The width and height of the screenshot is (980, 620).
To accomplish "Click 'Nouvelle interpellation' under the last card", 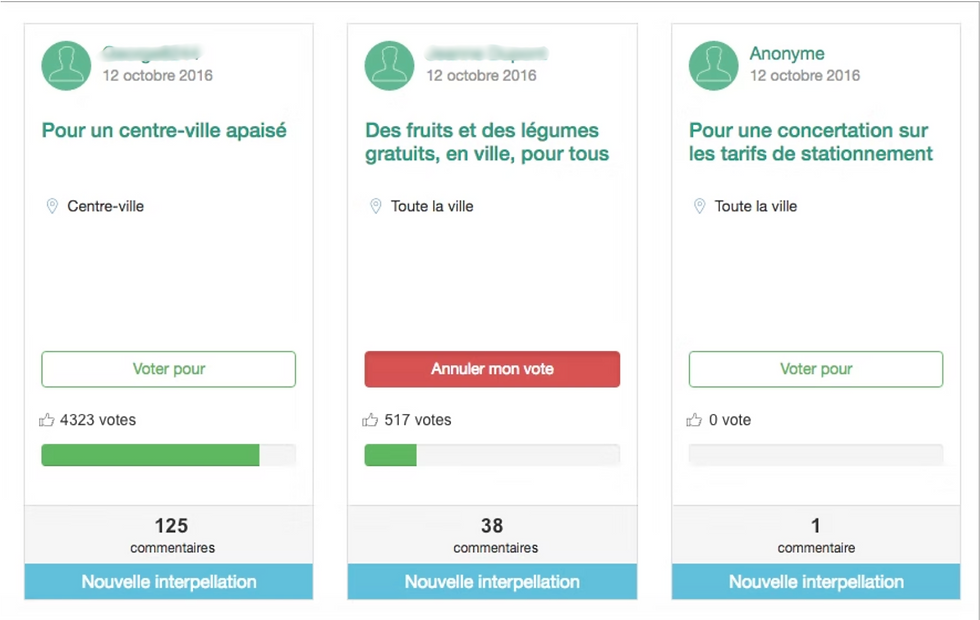I will 815,582.
